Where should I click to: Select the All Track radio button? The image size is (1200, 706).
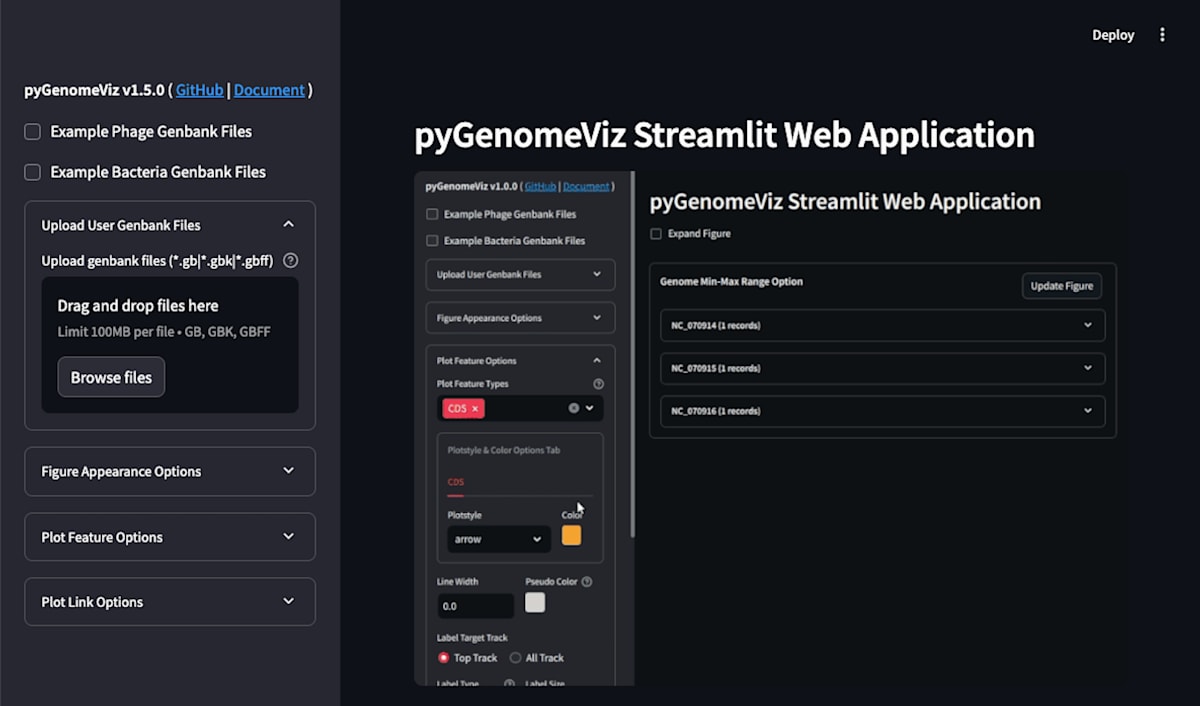[515, 658]
